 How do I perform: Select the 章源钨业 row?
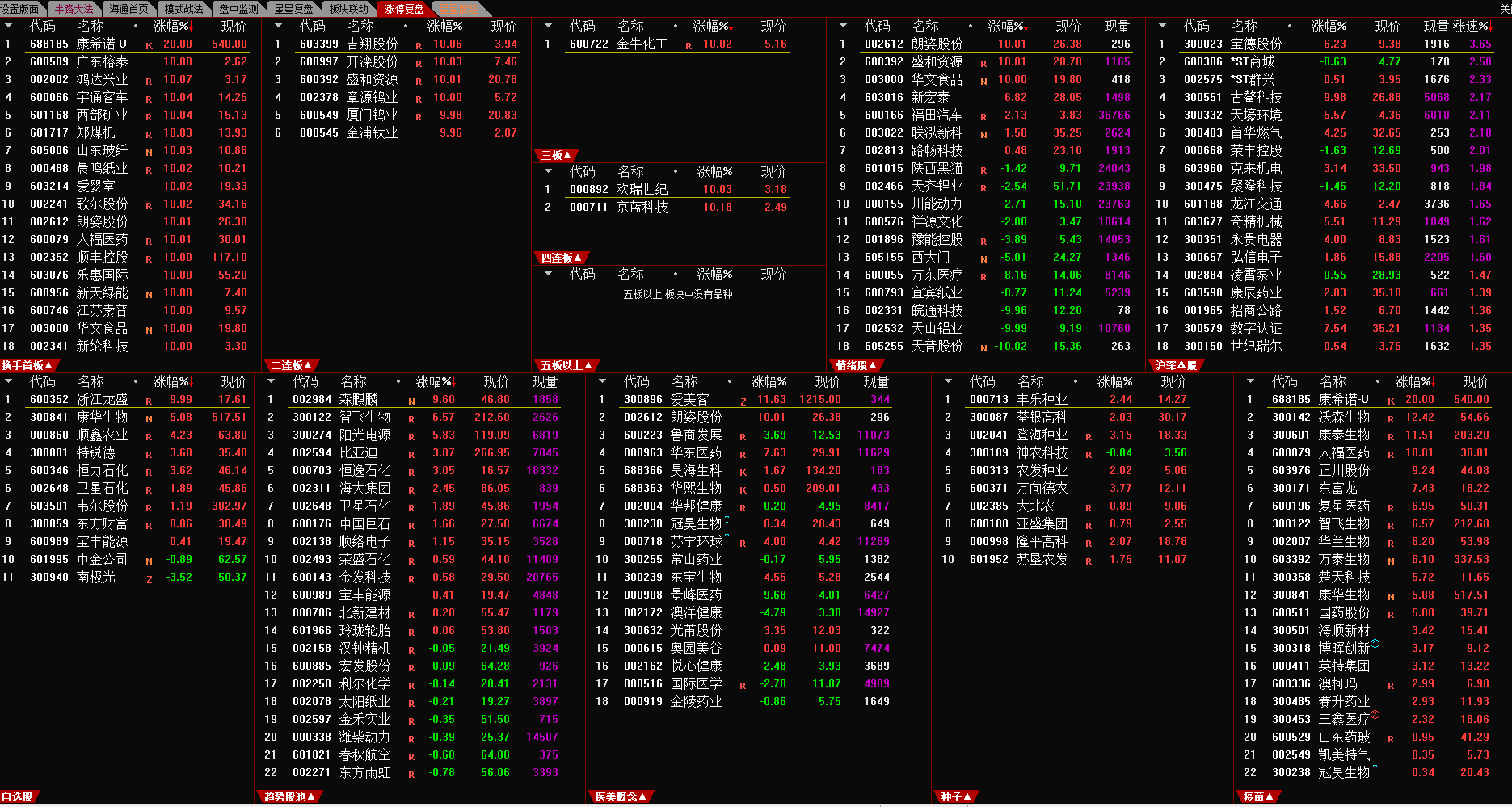click(x=396, y=97)
